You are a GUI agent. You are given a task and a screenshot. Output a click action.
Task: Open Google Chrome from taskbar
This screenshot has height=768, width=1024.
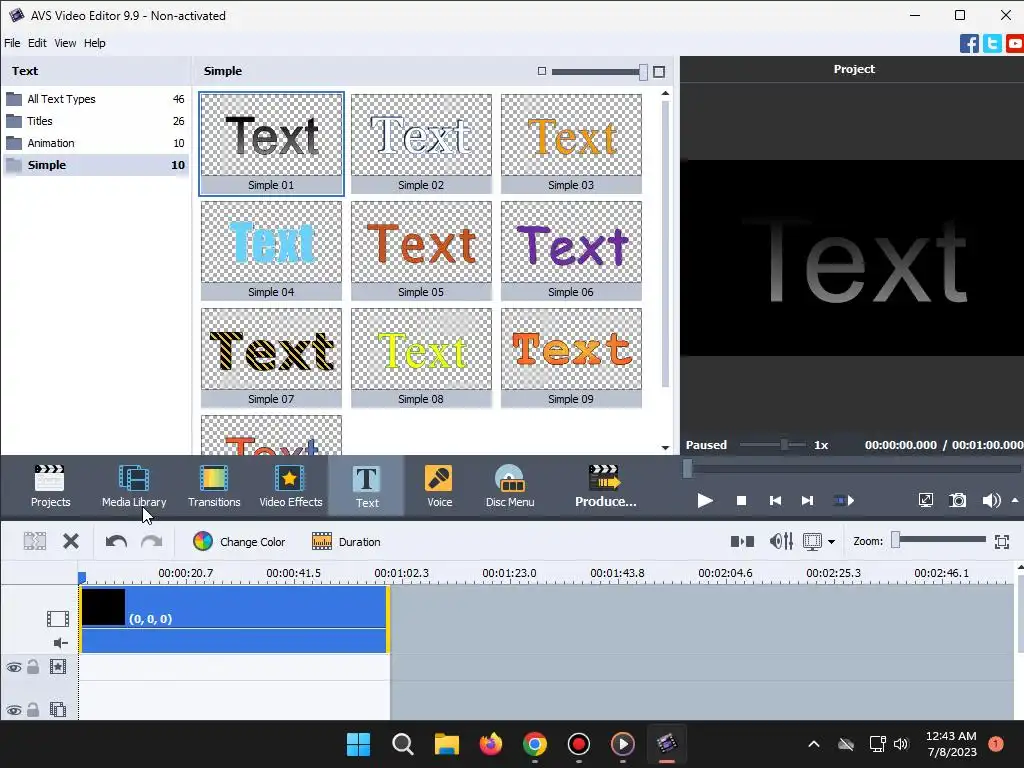point(535,744)
